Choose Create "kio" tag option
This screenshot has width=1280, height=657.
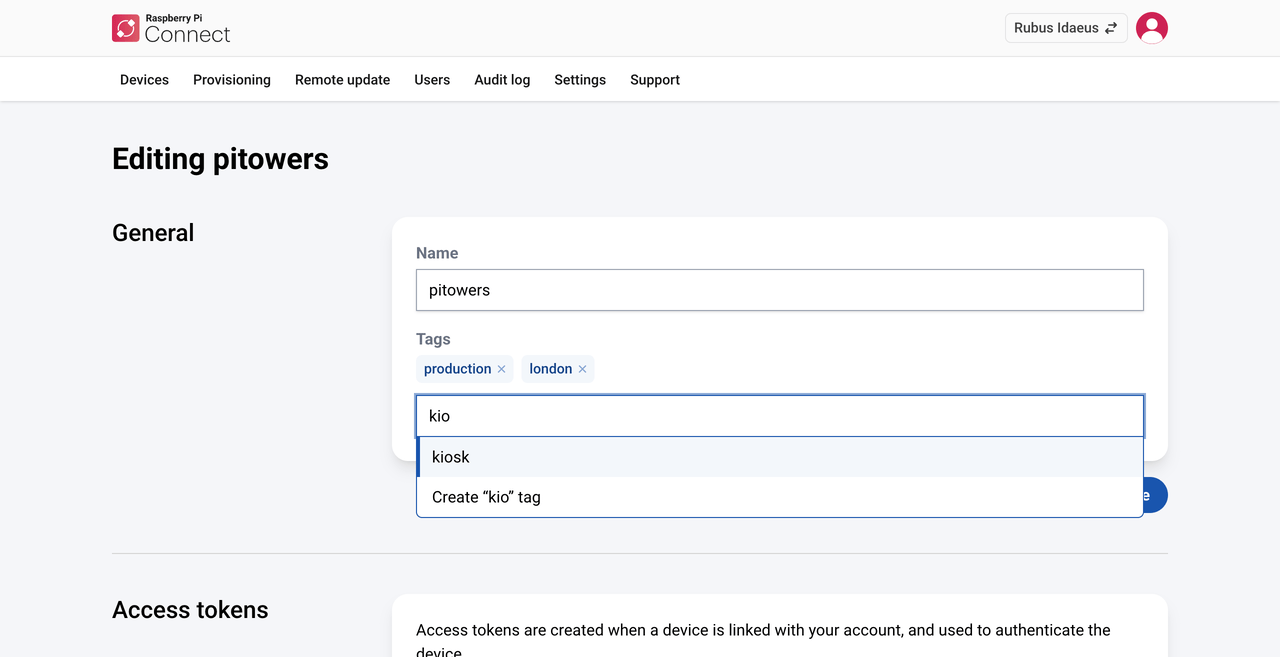pos(780,497)
